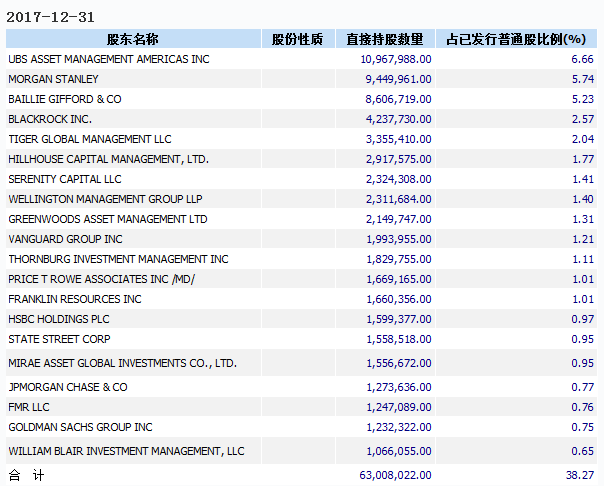
Task: Select WILLIAM BLAIR INVESTMENT MANAGEMENT, LLC name
Action: click(126, 451)
